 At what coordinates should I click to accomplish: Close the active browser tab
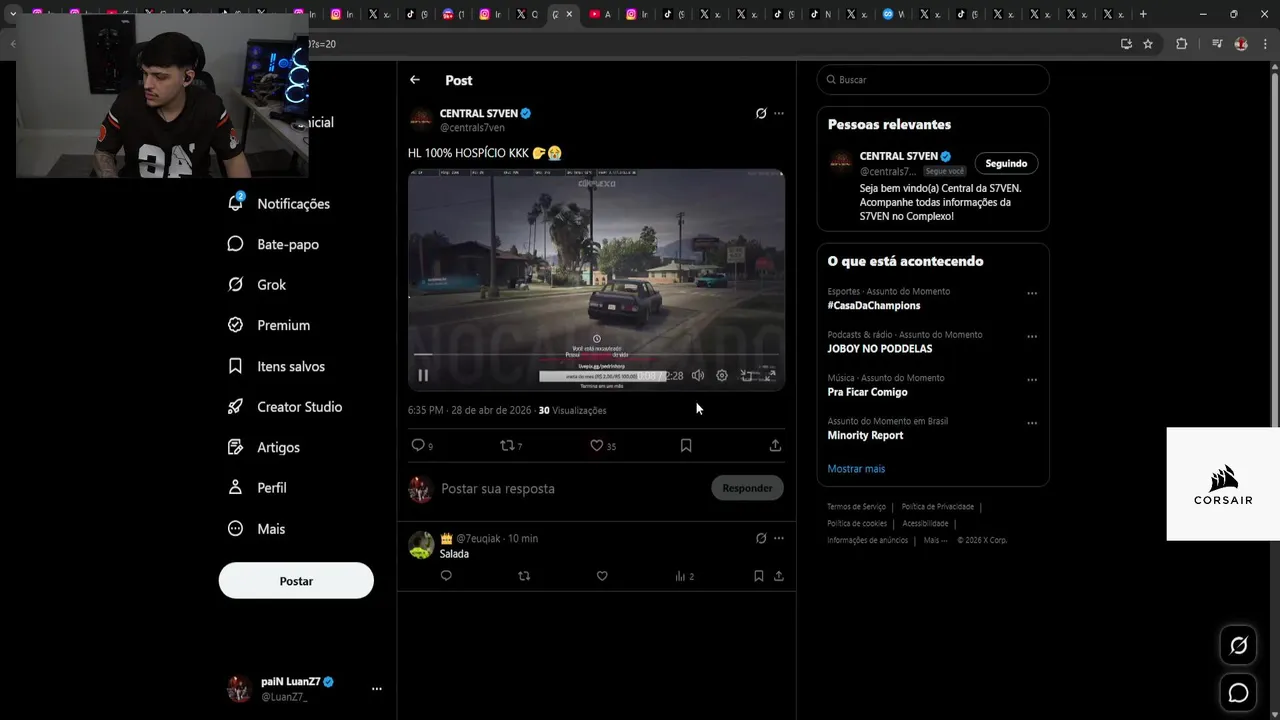click(x=569, y=14)
